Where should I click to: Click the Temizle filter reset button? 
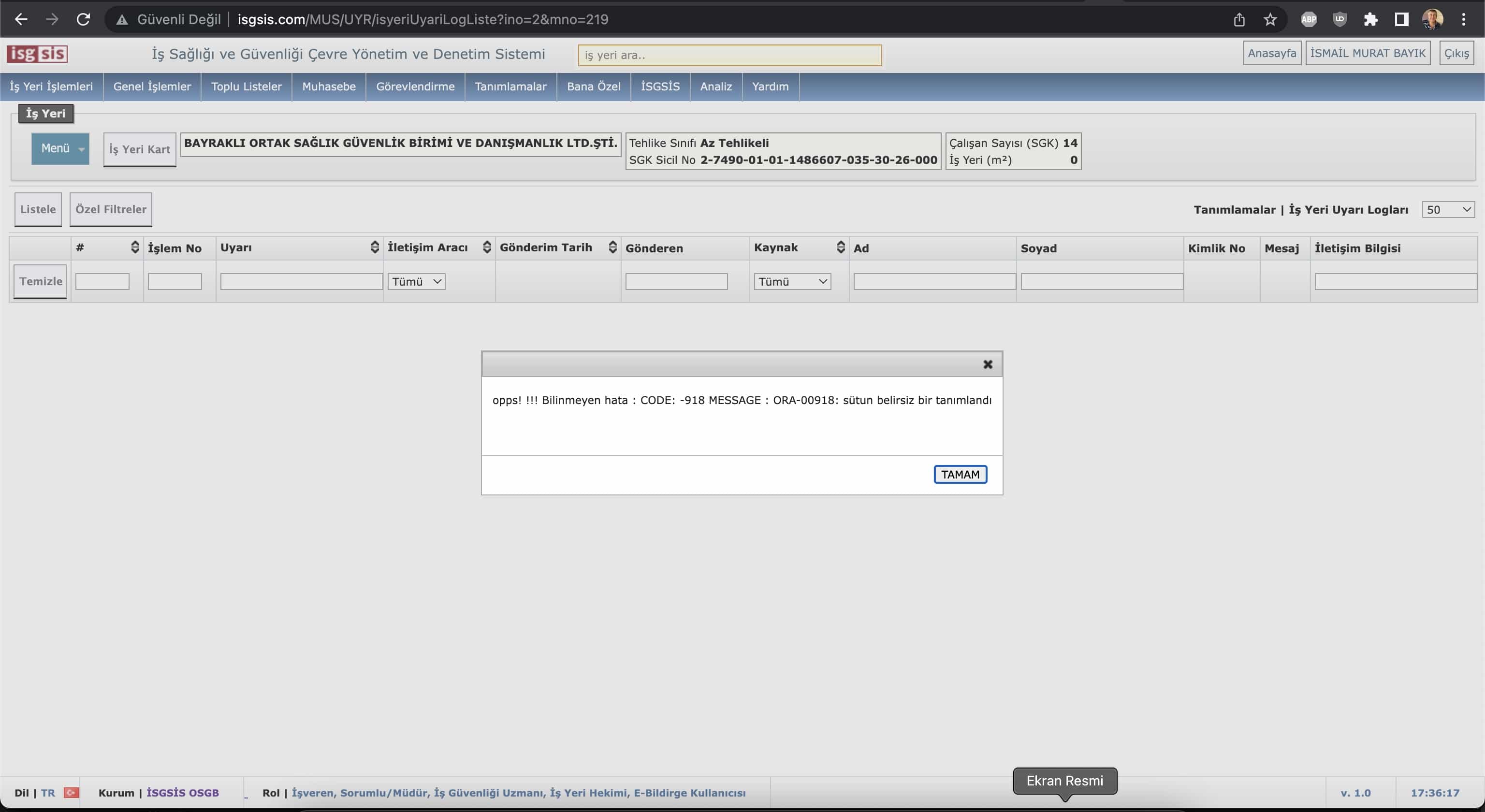point(40,281)
